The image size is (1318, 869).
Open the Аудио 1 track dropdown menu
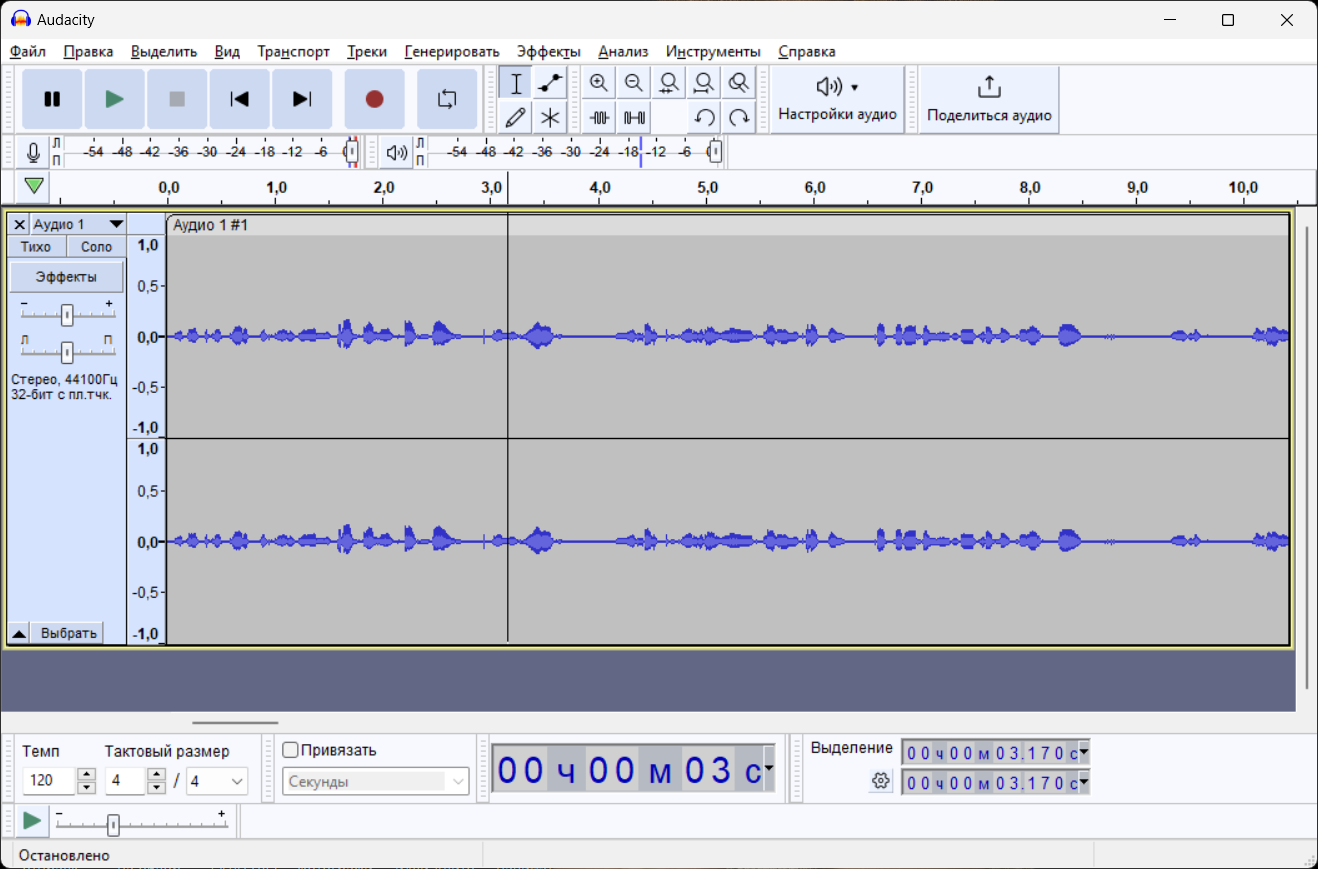point(116,225)
